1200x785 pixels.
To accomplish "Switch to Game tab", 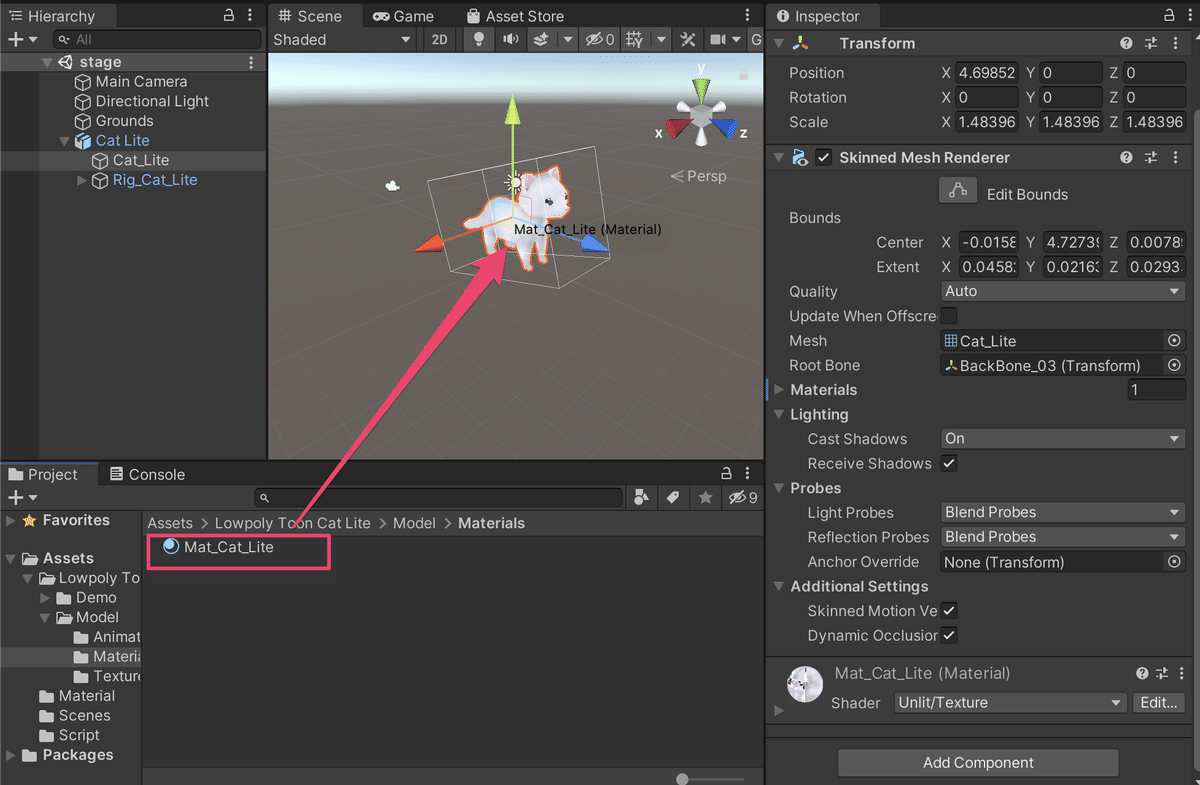I will click(402, 16).
